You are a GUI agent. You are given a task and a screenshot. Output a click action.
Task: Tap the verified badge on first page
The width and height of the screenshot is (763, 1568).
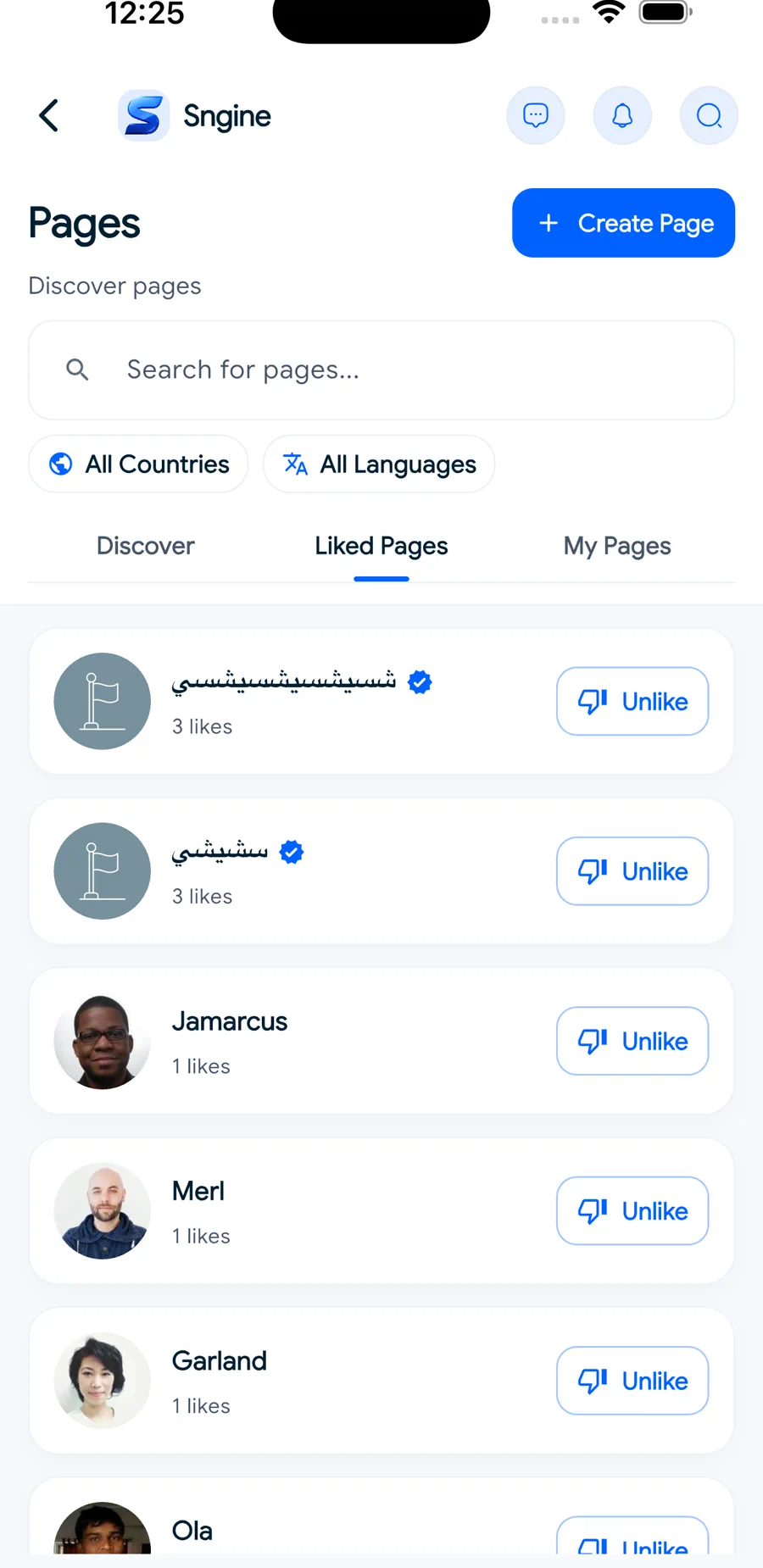[x=420, y=681]
